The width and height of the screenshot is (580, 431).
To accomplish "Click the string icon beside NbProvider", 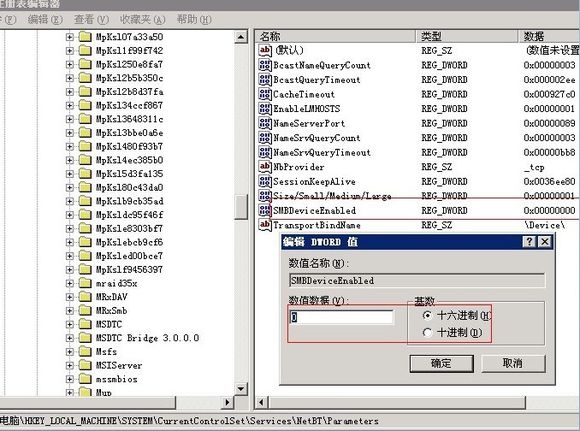I will click(265, 167).
